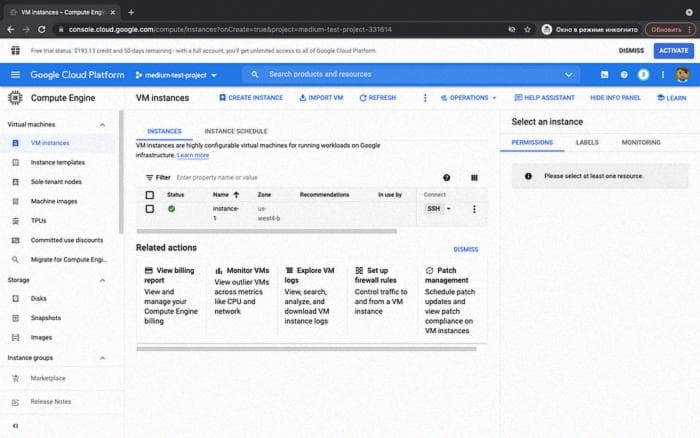
Task: Collapse the Instance groups section
Action: coord(102,358)
